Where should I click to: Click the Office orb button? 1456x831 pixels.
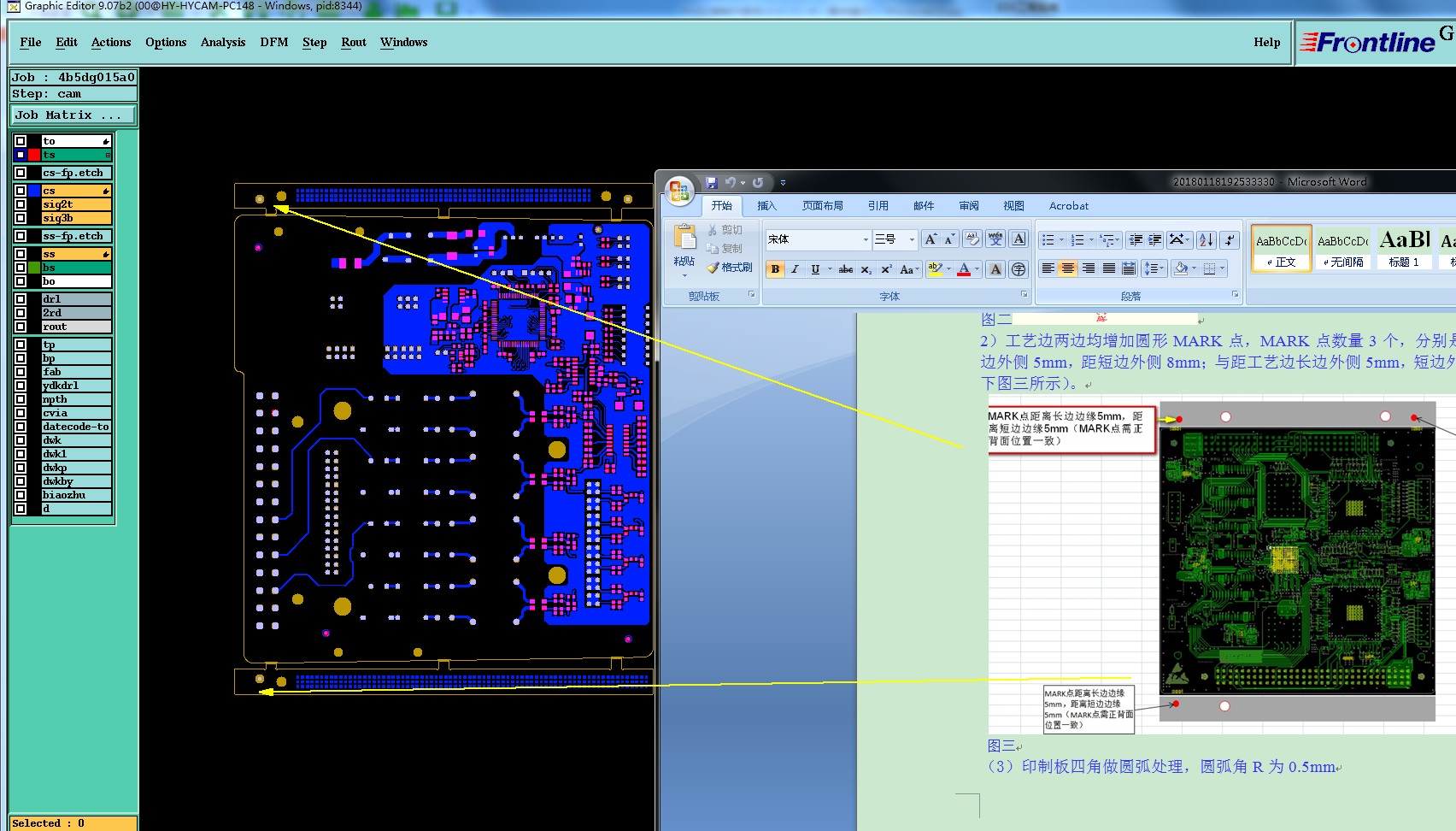(x=679, y=192)
